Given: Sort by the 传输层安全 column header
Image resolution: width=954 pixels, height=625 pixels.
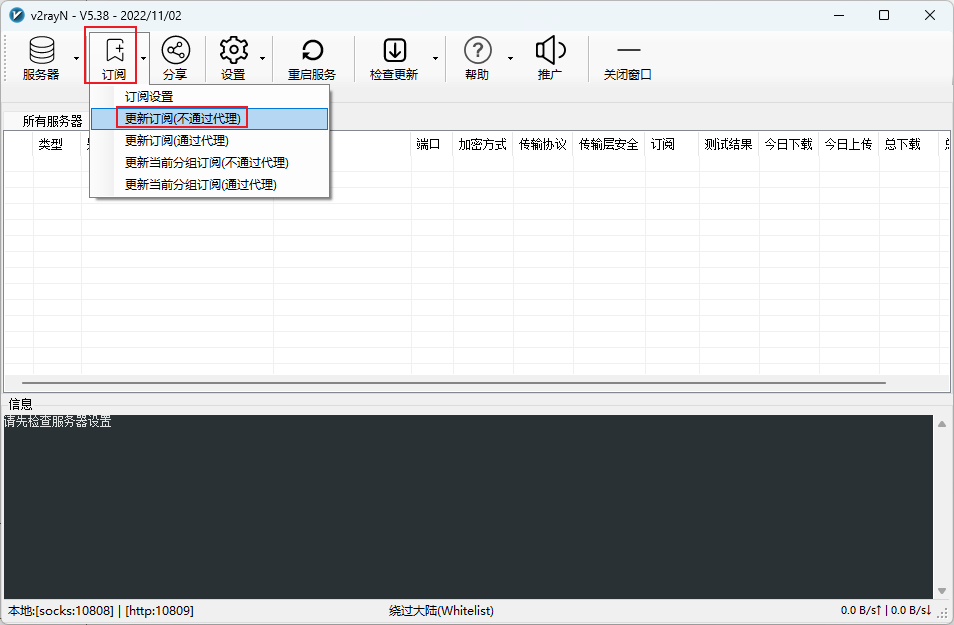Looking at the screenshot, I should click(x=608, y=144).
